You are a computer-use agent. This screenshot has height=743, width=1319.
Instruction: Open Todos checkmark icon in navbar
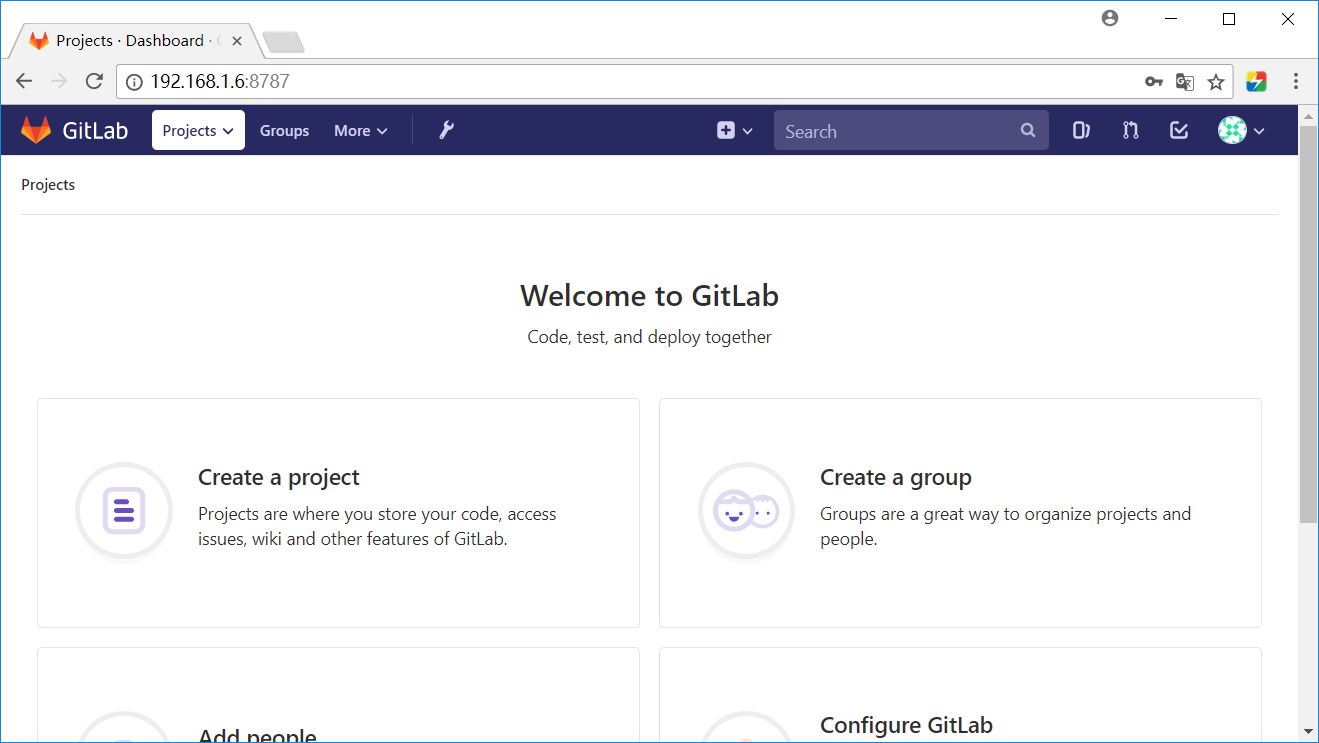coord(1179,130)
